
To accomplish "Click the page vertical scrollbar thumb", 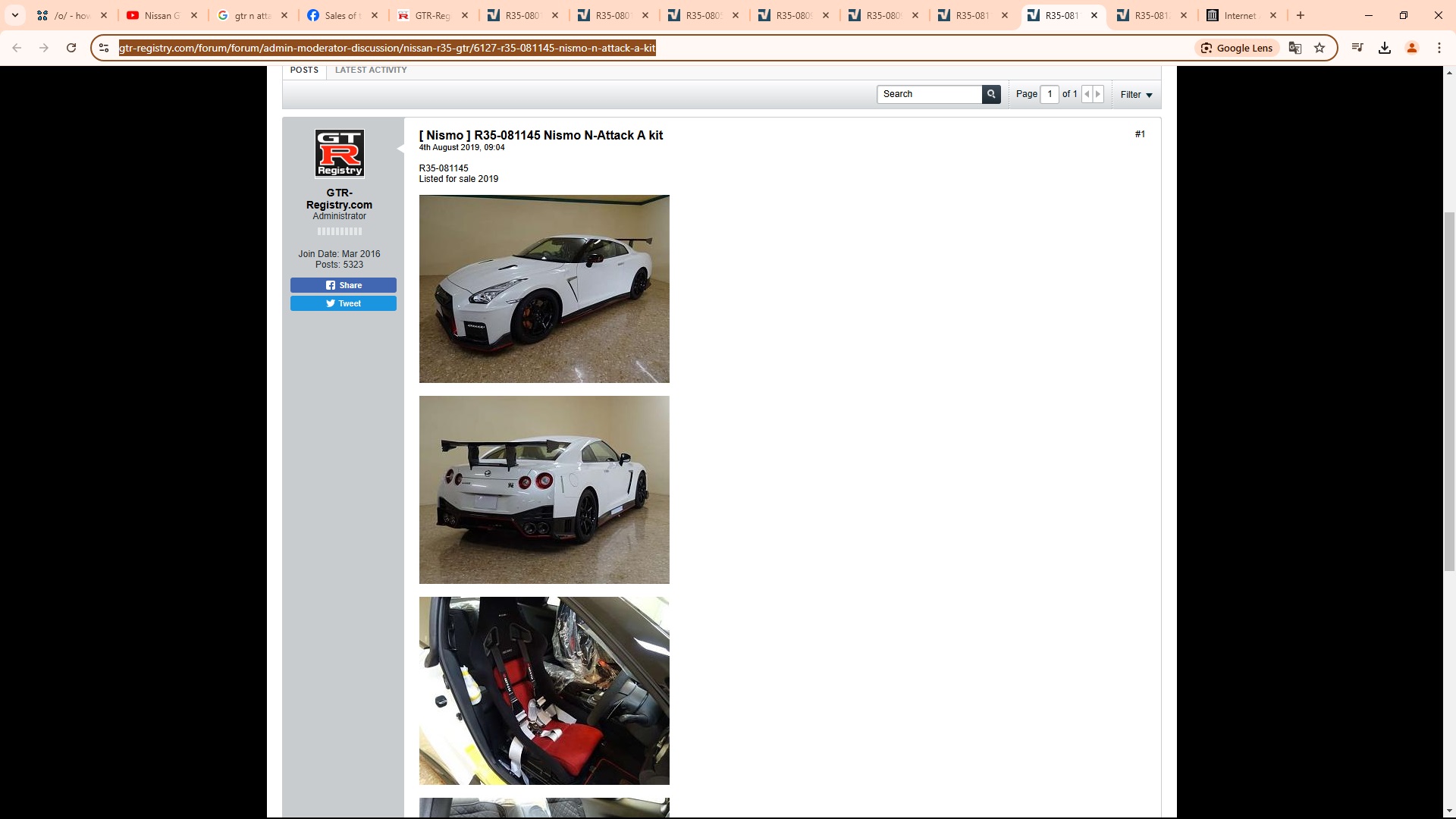I will click(x=1449, y=391).
